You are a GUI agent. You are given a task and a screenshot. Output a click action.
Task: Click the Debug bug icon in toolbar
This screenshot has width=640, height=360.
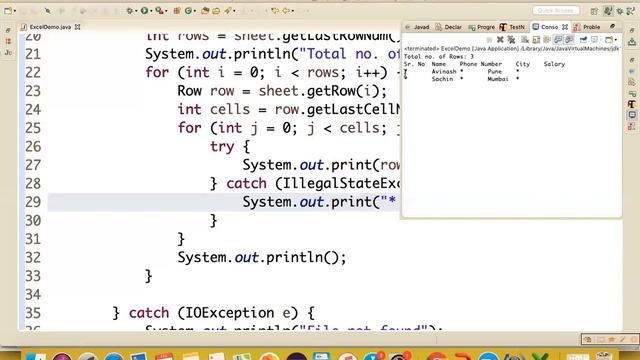(x=130, y=11)
